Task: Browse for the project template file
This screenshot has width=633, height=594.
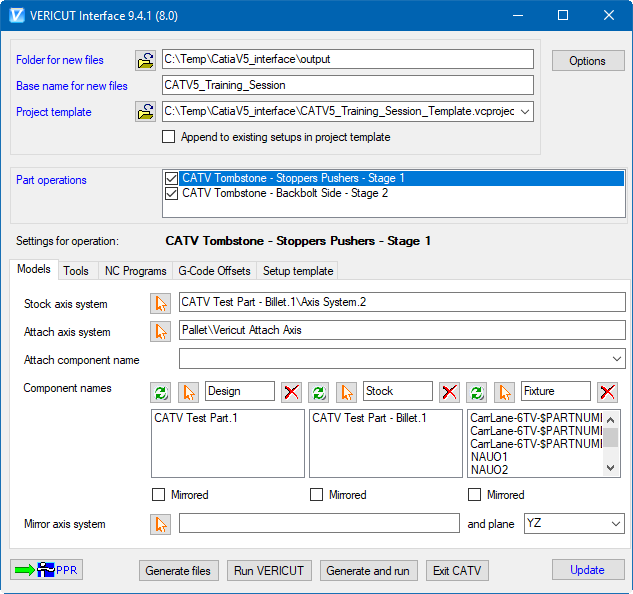Action: [145, 112]
